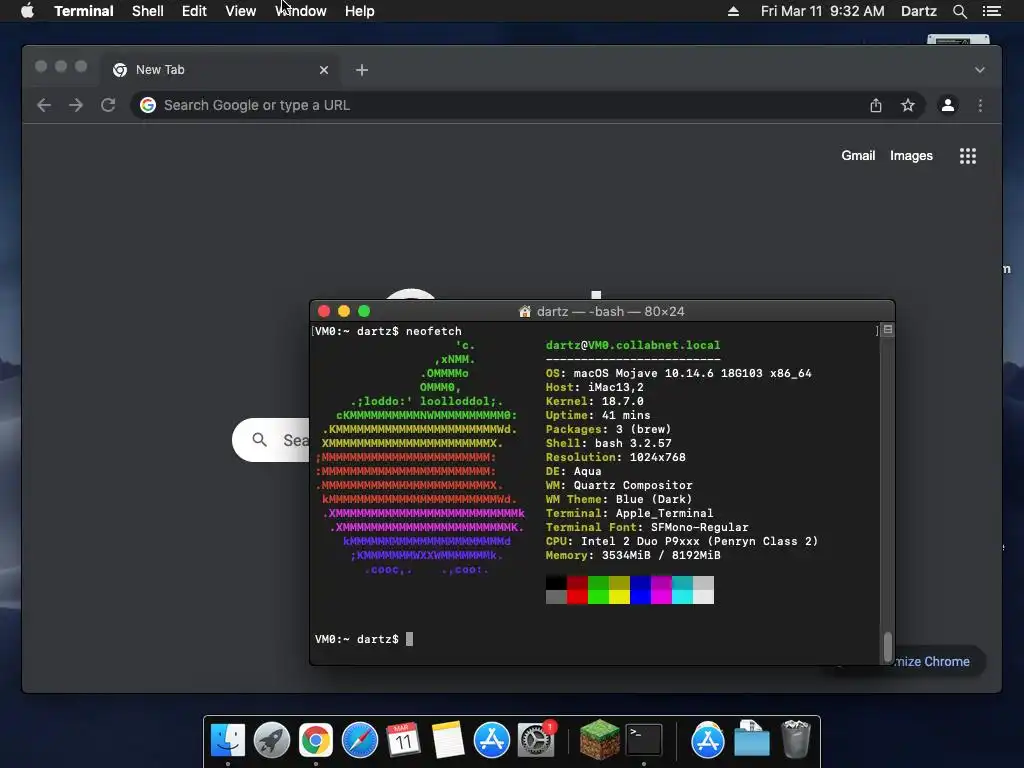Open the Chrome profile icon
1024x768 pixels.
tap(948, 105)
